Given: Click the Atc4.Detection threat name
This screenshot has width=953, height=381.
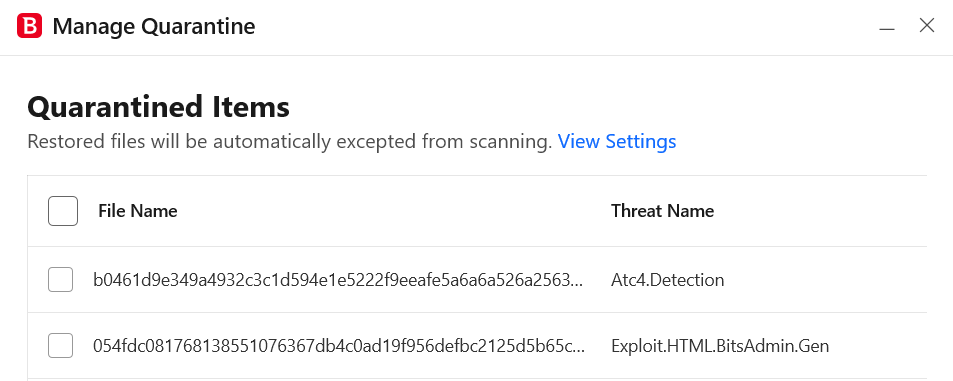Looking at the screenshot, I should 667,280.
